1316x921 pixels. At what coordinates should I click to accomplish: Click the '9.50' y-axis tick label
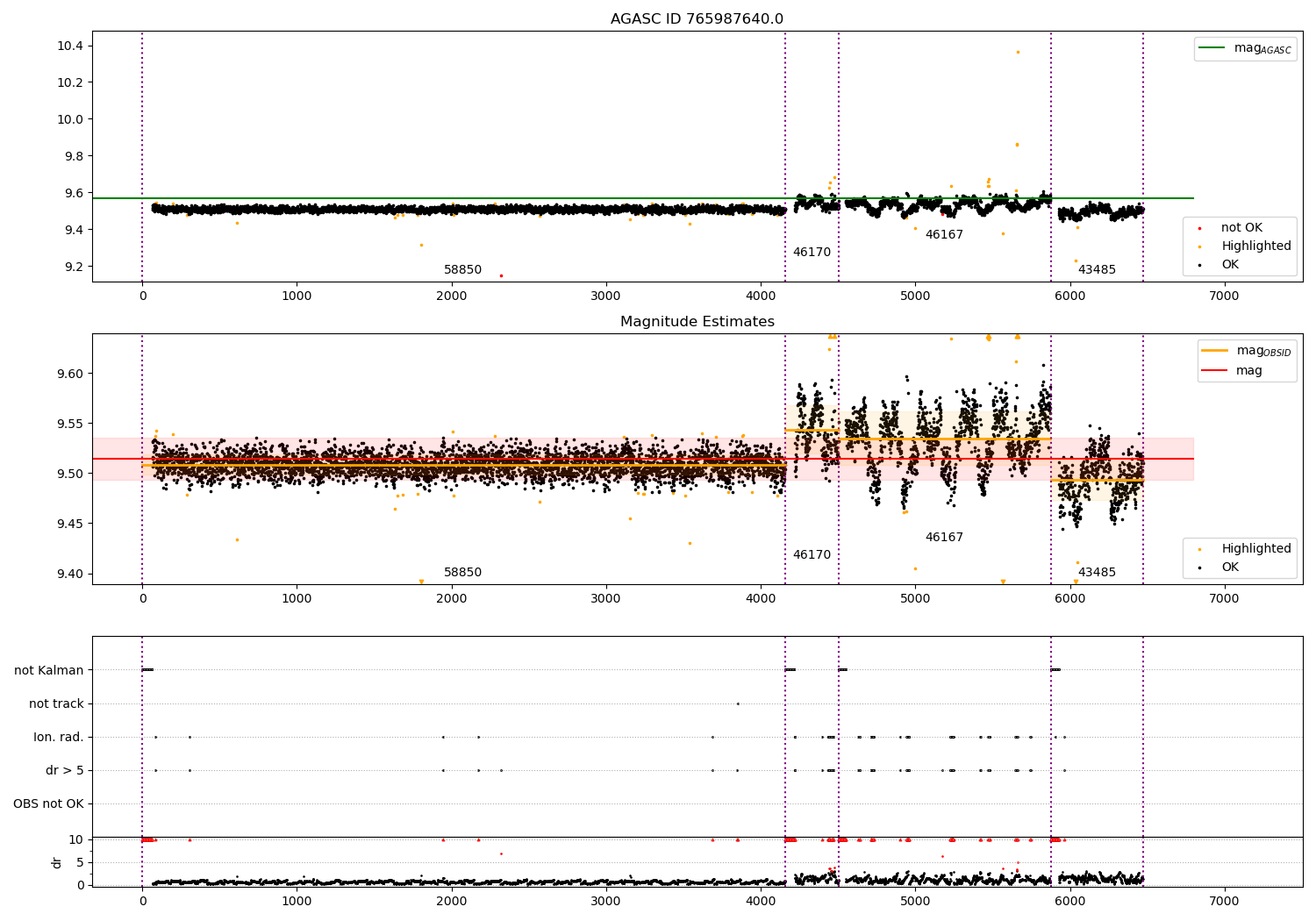pyautogui.click(x=71, y=474)
